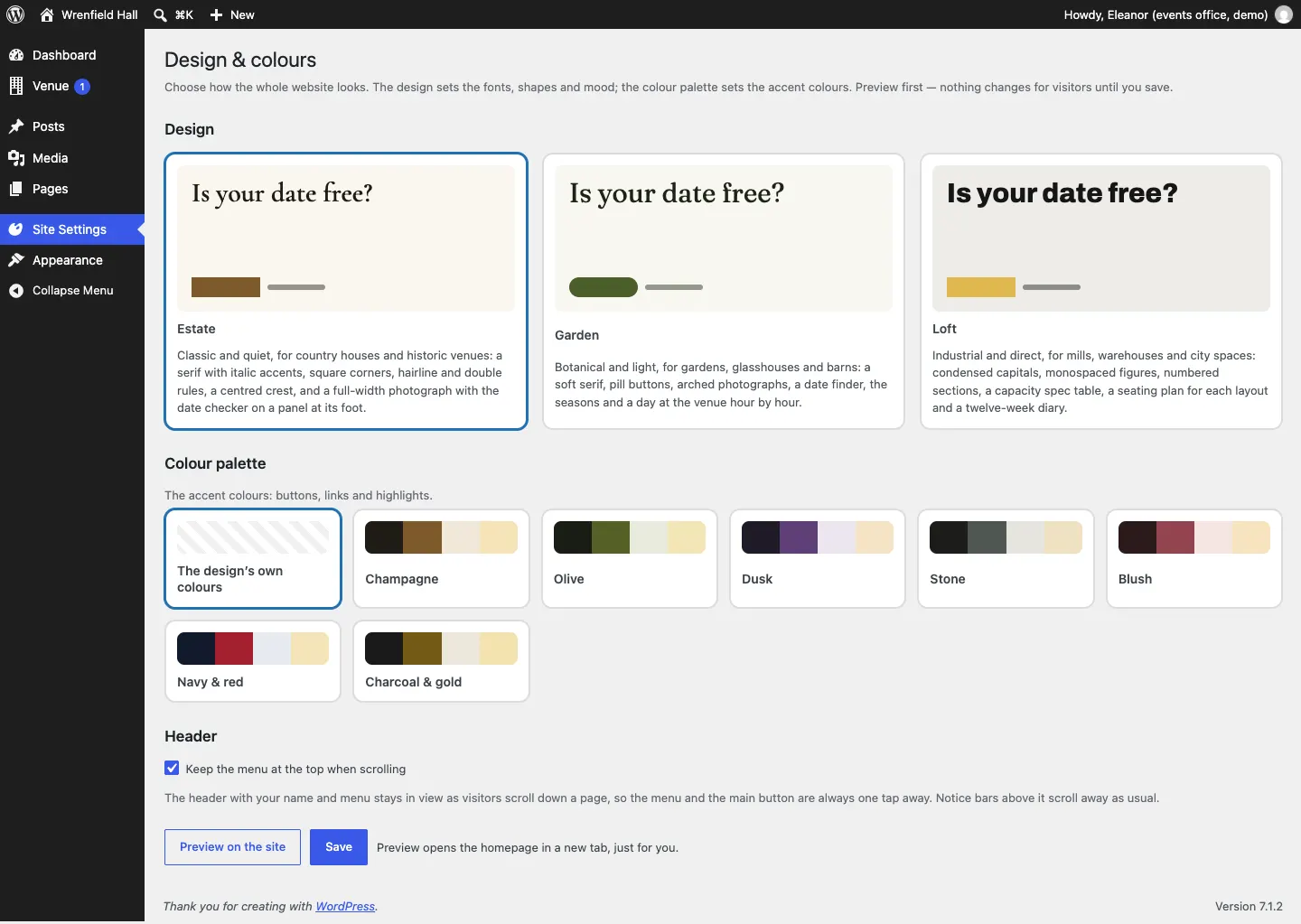Click the Pages document icon

tap(16, 189)
